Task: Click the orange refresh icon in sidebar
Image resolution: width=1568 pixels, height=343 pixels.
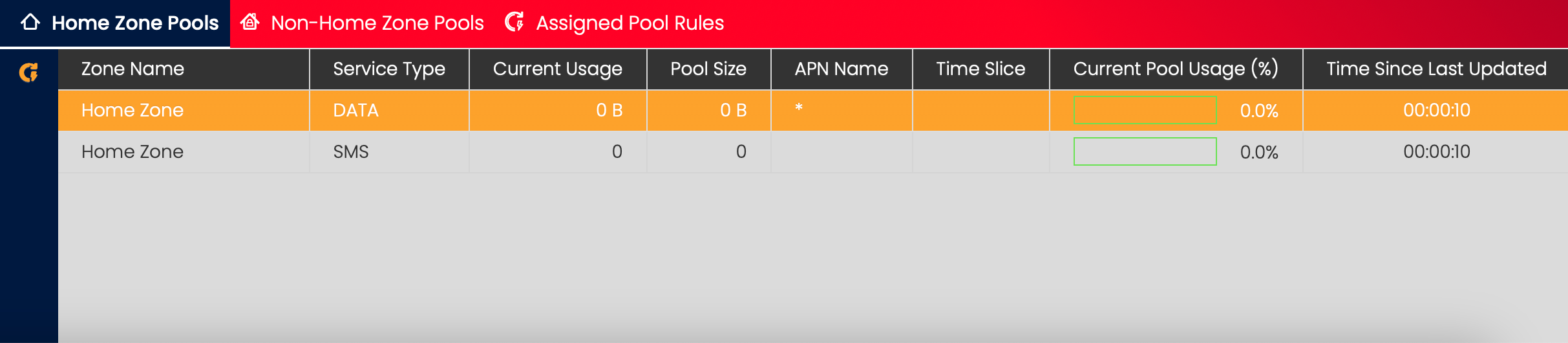Action: pyautogui.click(x=28, y=72)
